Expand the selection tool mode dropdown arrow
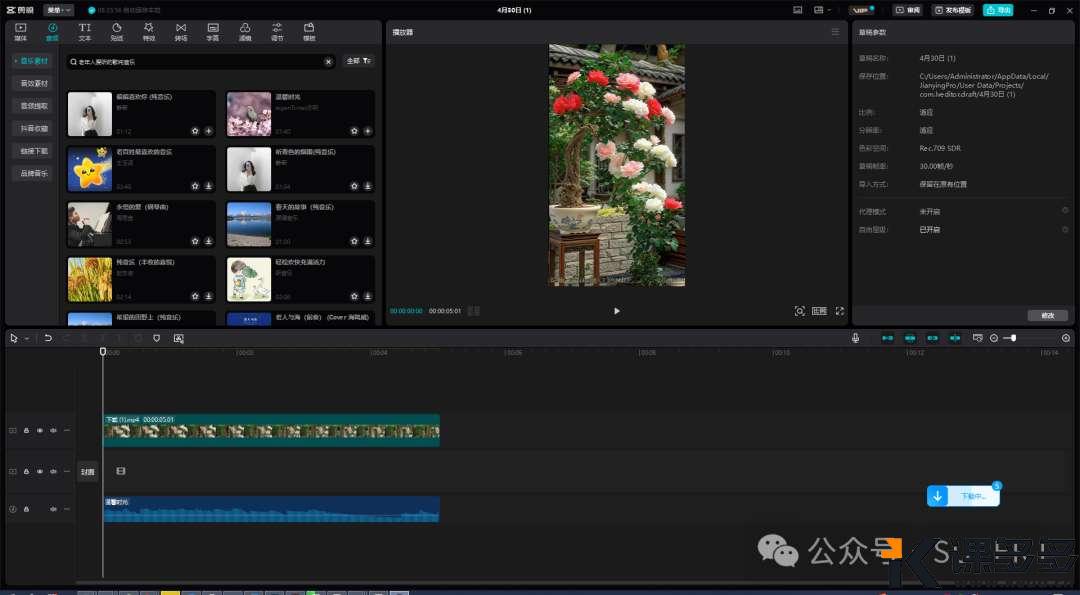 27,338
